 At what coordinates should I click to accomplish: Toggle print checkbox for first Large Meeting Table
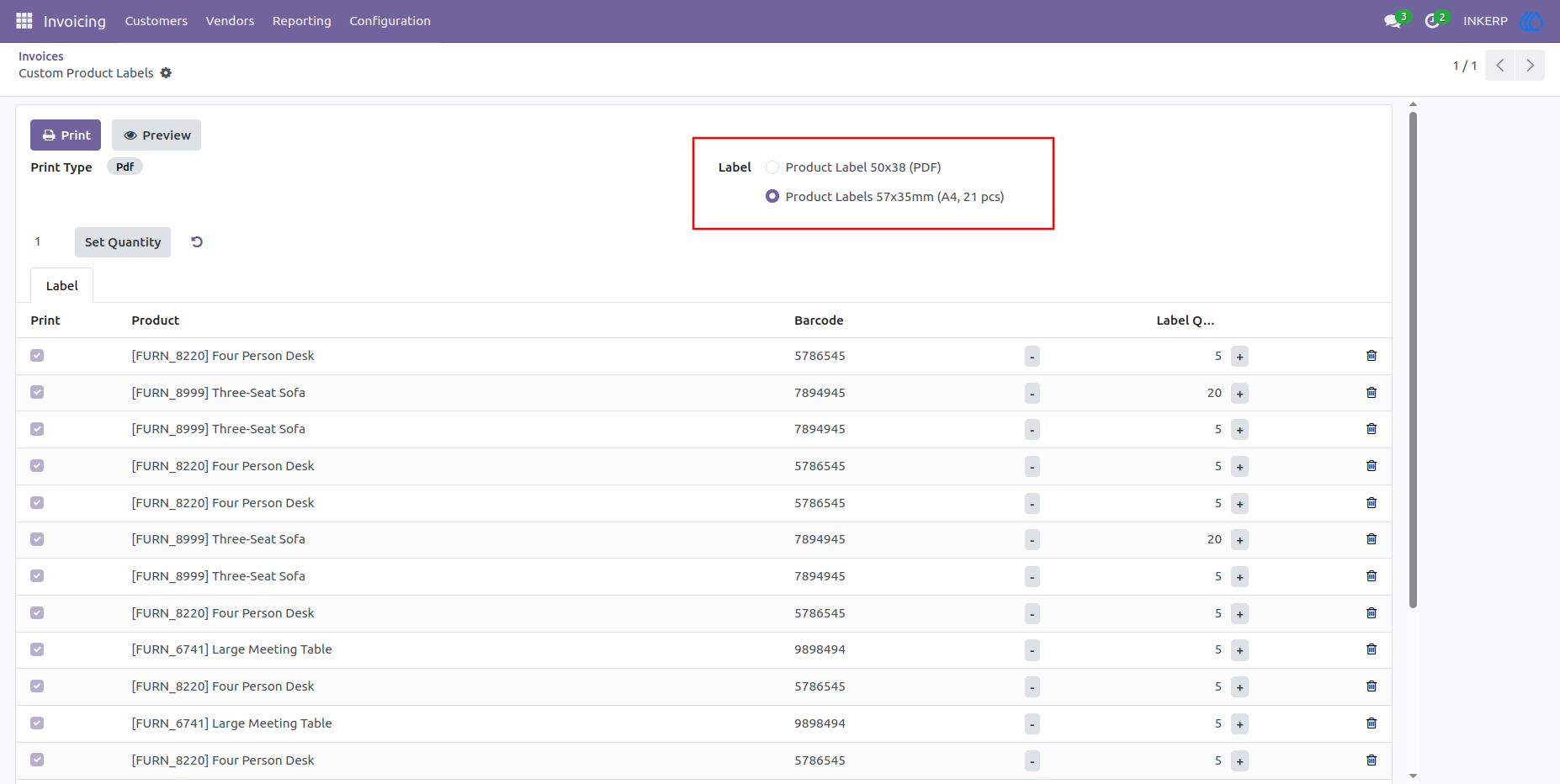[37, 649]
